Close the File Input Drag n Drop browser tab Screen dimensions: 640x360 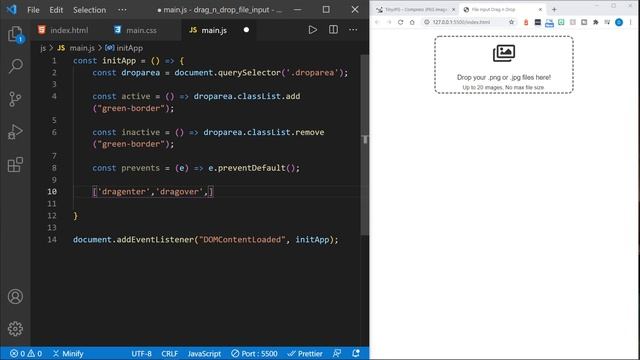pyautogui.click(x=540, y=9)
